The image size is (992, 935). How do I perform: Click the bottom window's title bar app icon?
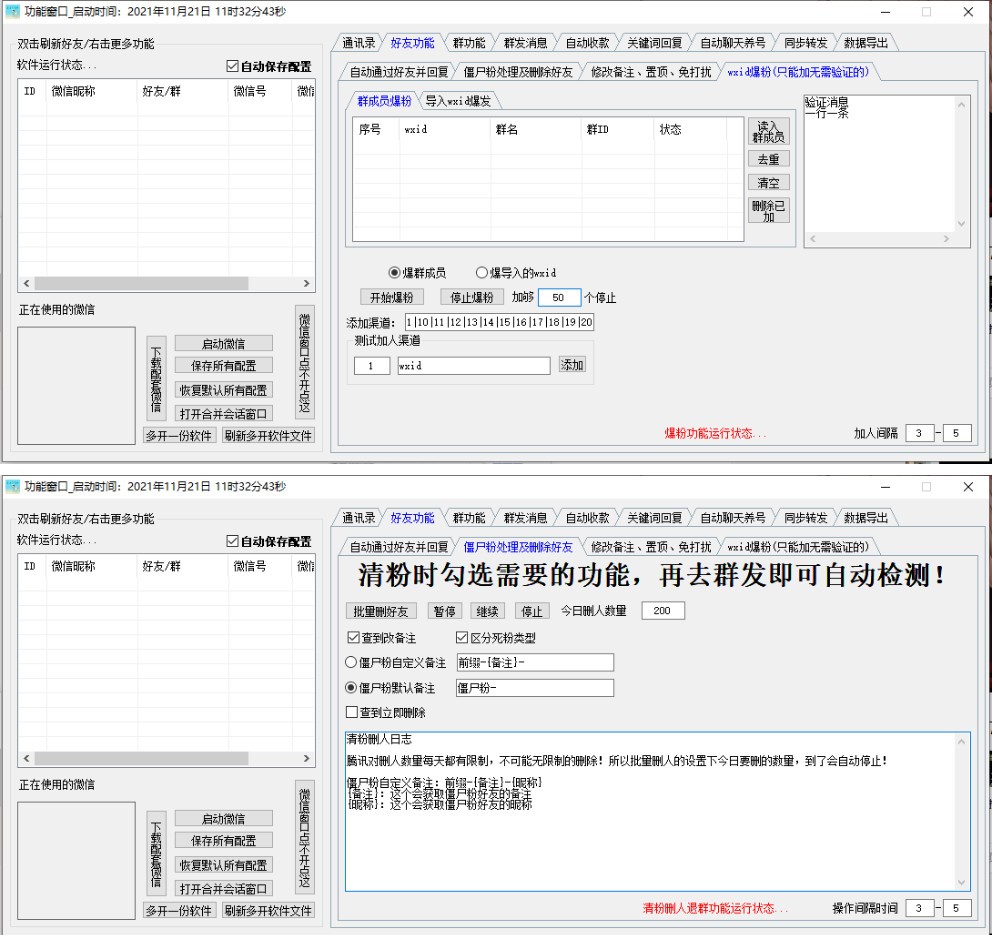click(x=13, y=486)
